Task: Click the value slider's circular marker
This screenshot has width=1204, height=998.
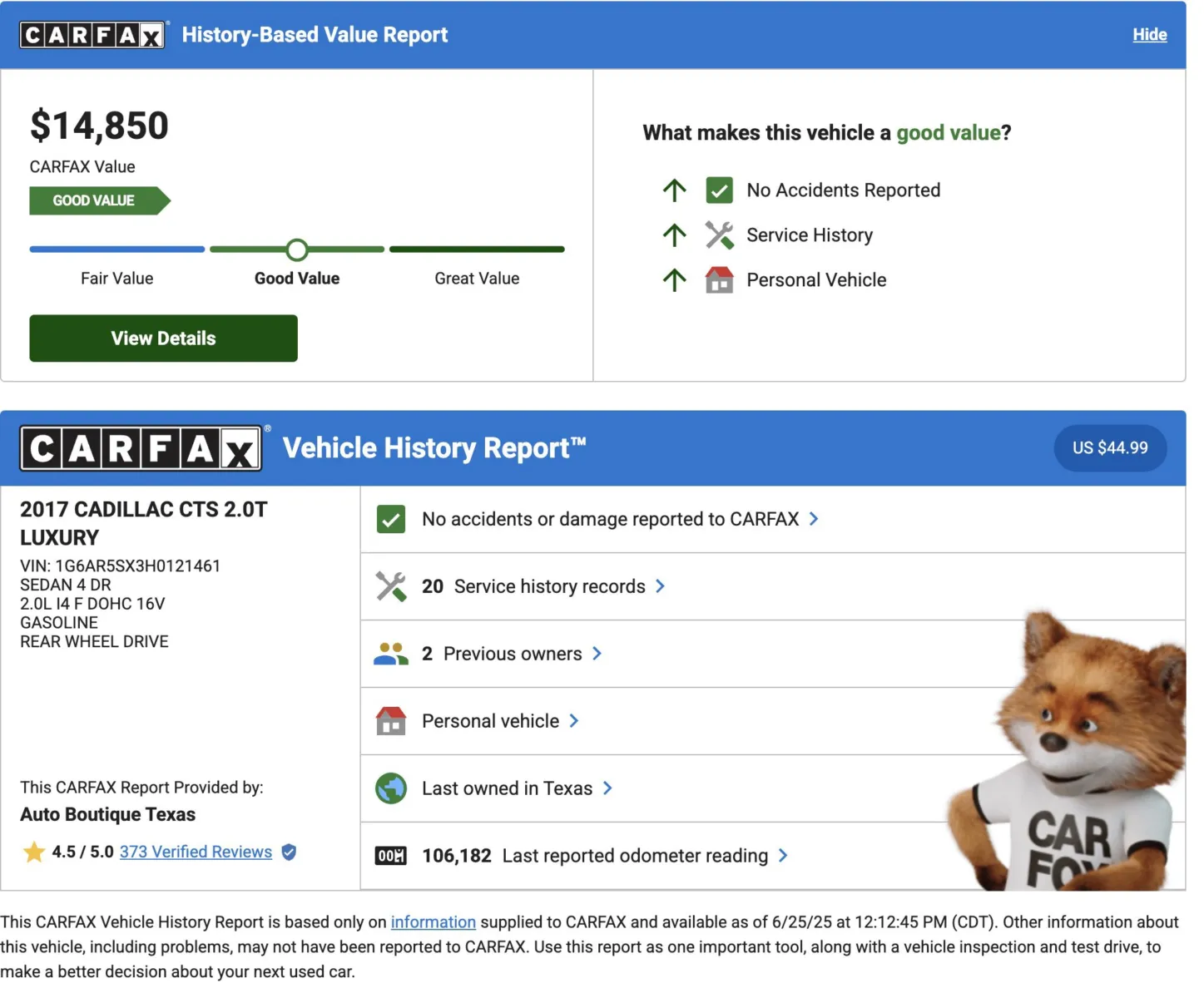Action: coord(297,249)
